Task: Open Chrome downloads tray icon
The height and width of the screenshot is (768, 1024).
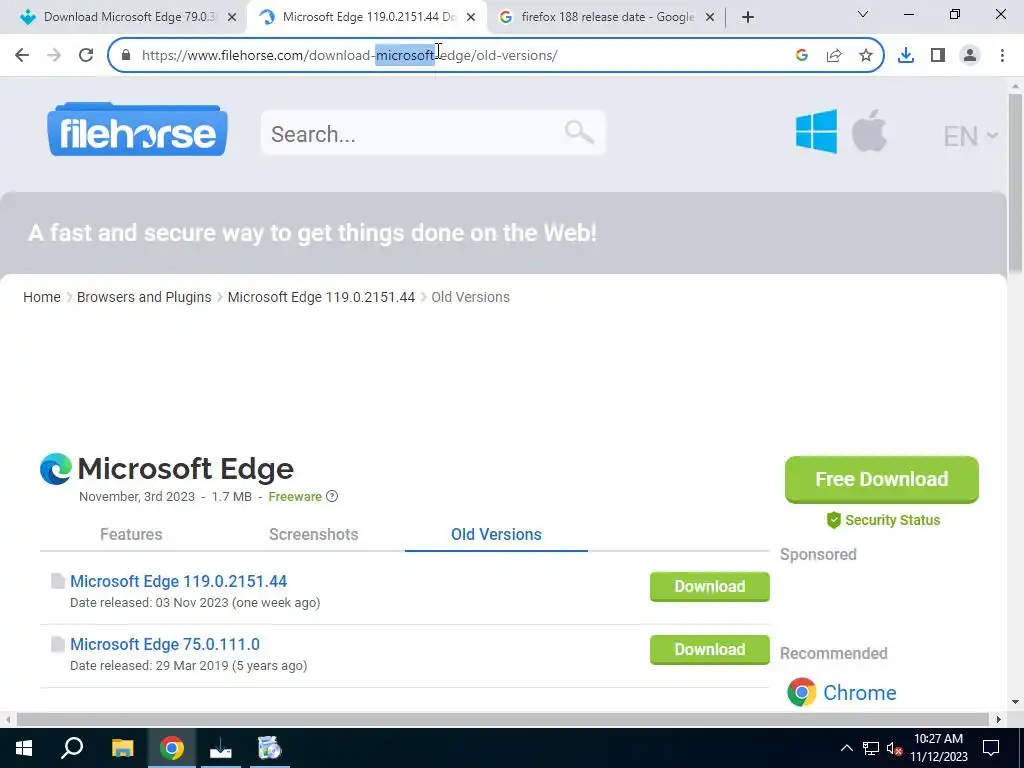Action: 906,56
